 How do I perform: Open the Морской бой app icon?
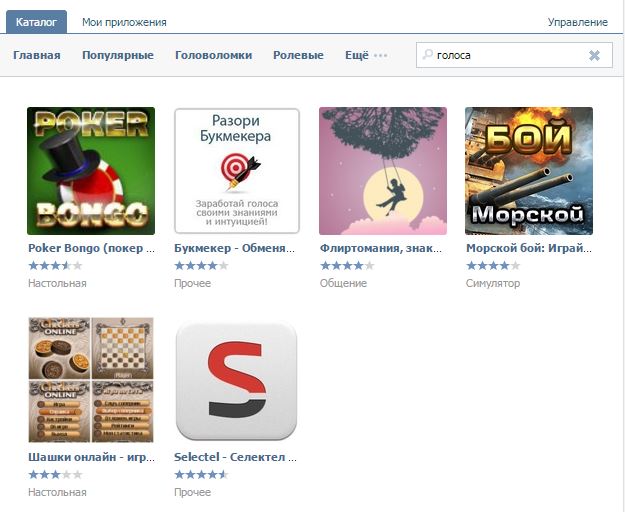click(x=529, y=171)
